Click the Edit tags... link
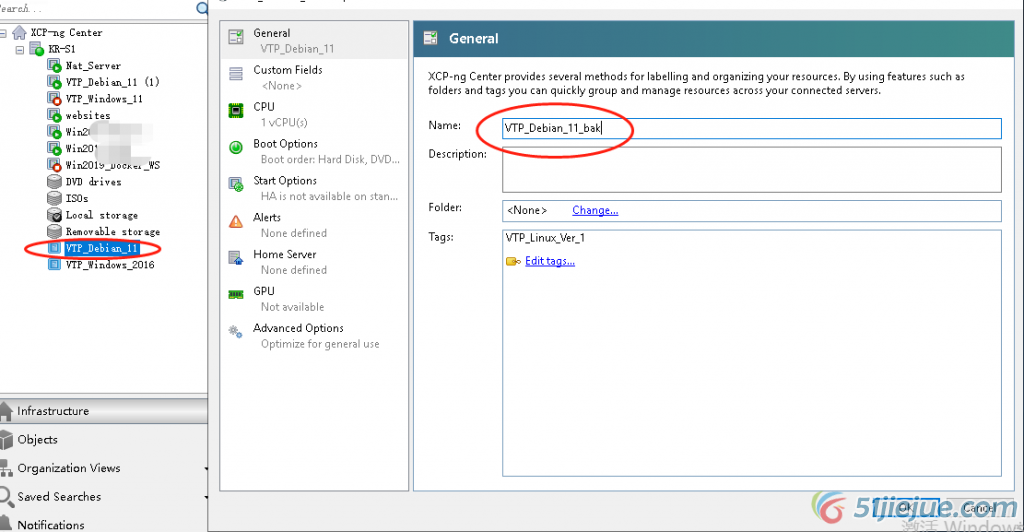The height and width of the screenshot is (532, 1024). (x=549, y=261)
